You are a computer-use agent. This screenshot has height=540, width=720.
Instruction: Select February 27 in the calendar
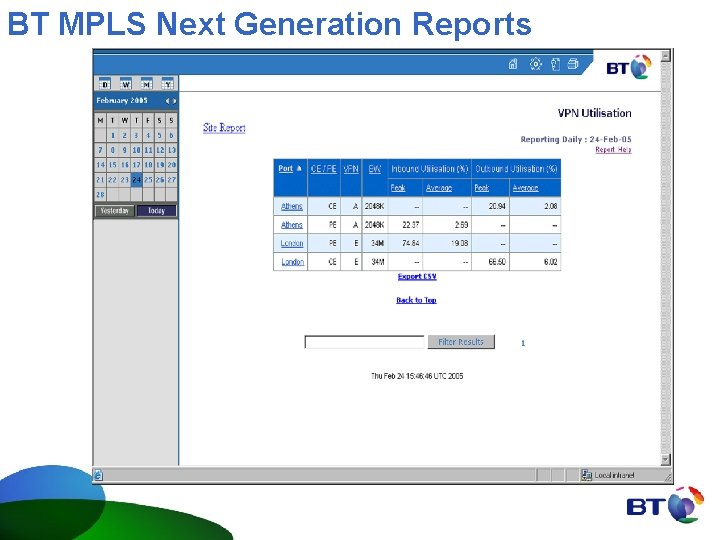point(172,180)
